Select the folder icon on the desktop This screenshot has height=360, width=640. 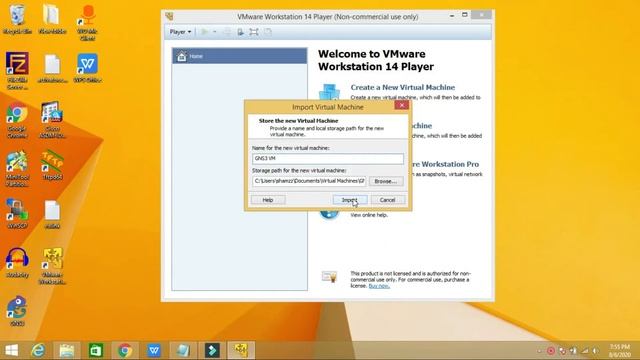click(x=52, y=19)
